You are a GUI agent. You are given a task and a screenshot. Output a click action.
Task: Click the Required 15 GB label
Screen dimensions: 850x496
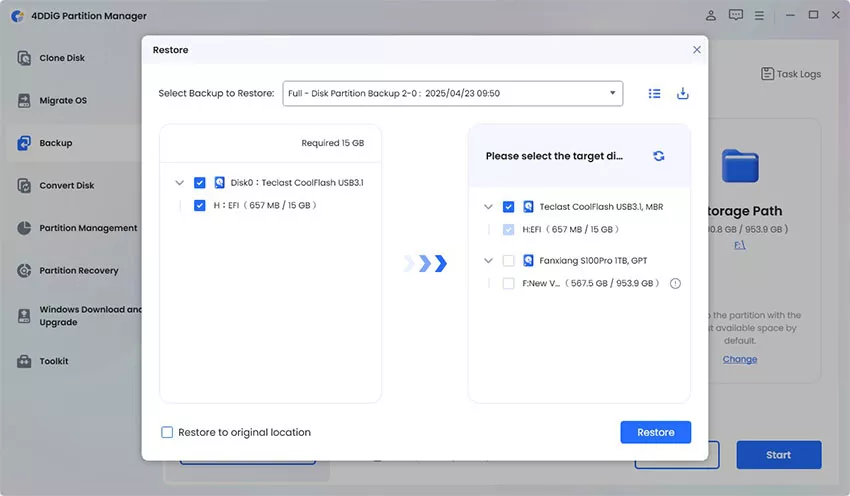pyautogui.click(x=332, y=143)
